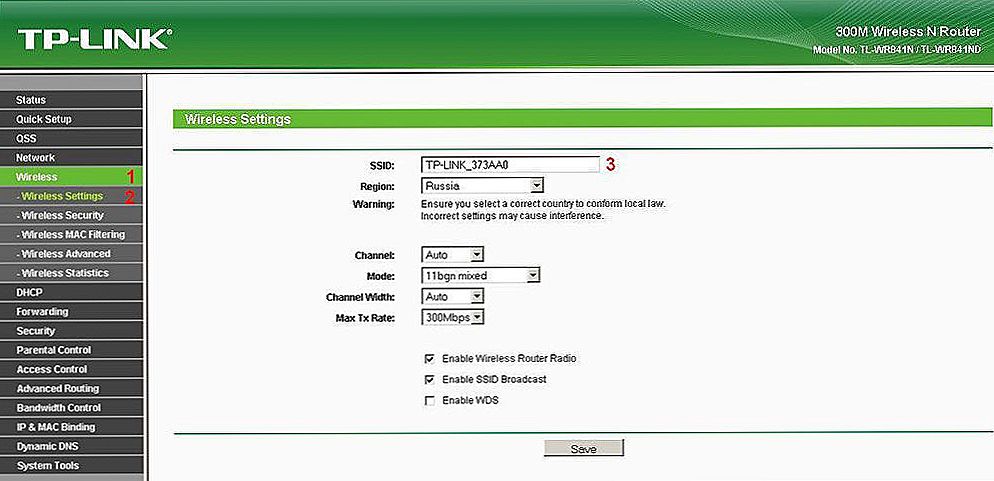Click the Warning: label
Screen dimensions: 994x481
click(x=373, y=205)
